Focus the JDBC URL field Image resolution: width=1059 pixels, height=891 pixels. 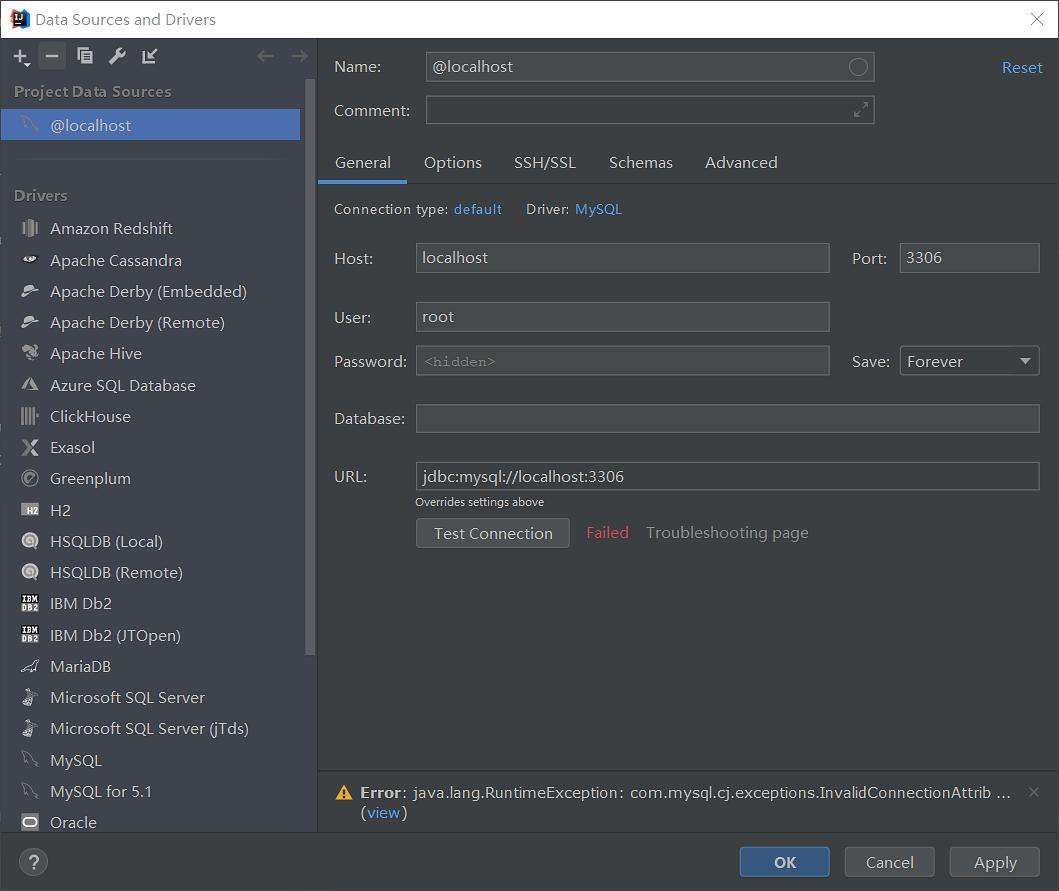(727, 476)
